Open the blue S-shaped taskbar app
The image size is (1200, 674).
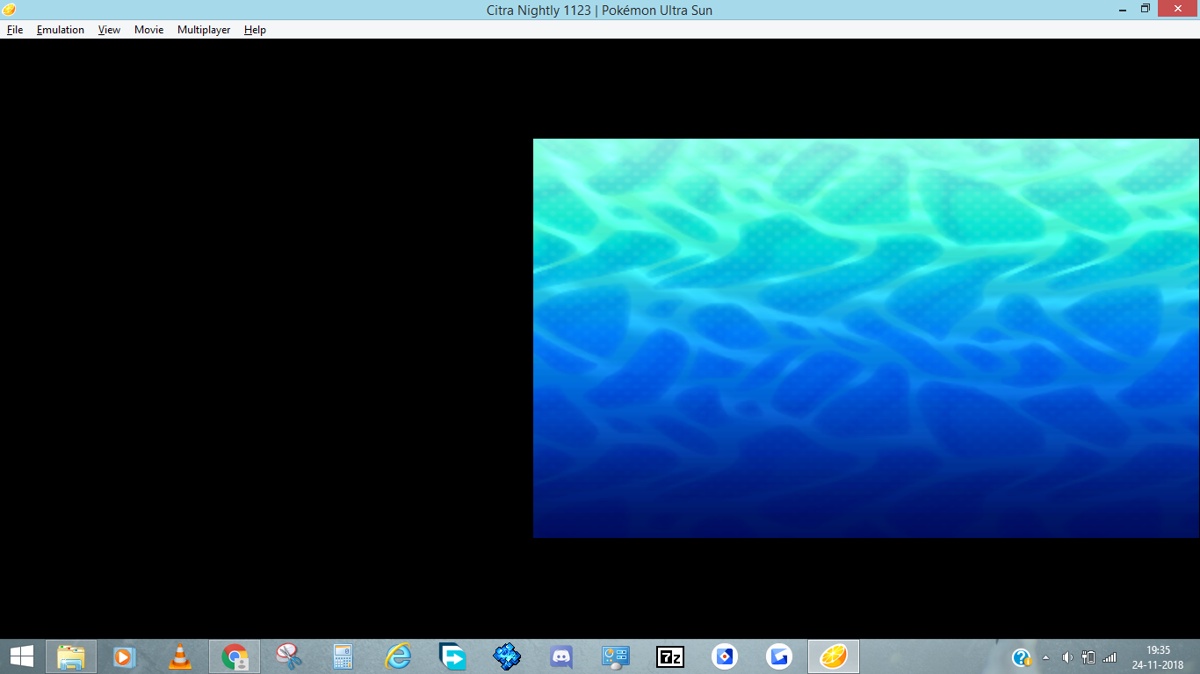point(779,657)
